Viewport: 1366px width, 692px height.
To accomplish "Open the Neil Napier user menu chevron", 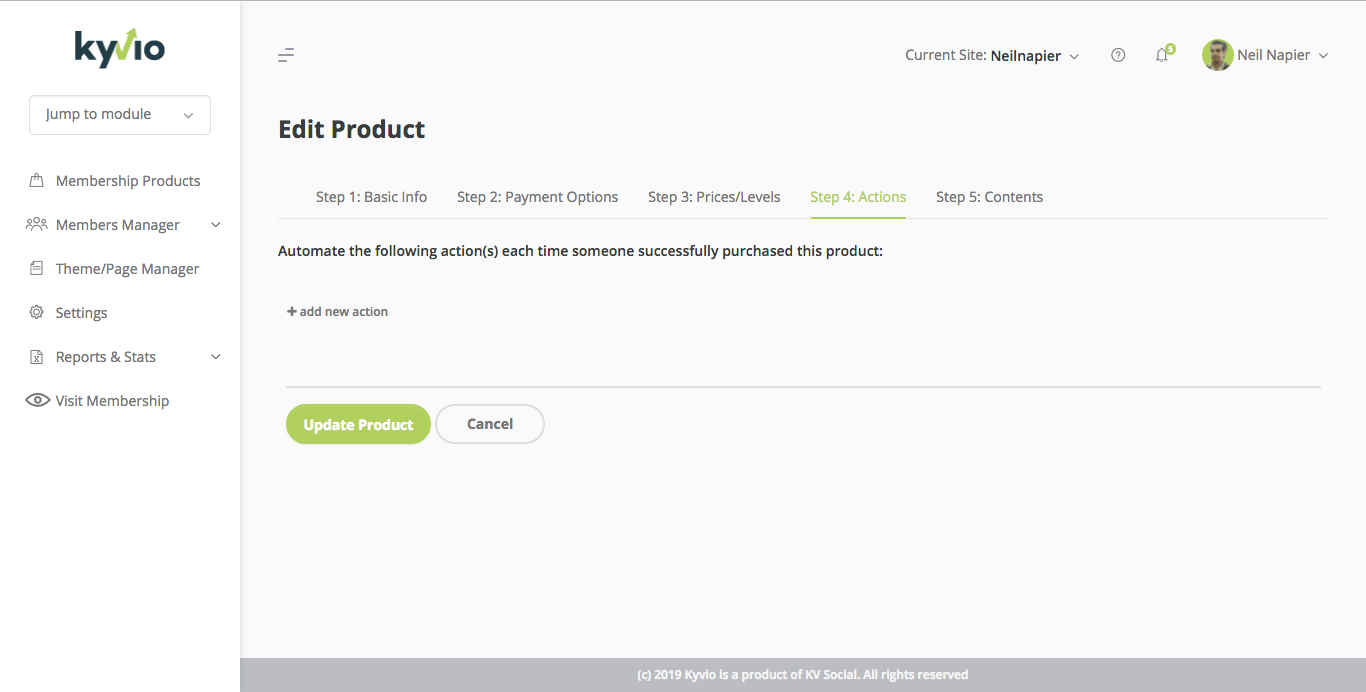I will click(x=1323, y=56).
